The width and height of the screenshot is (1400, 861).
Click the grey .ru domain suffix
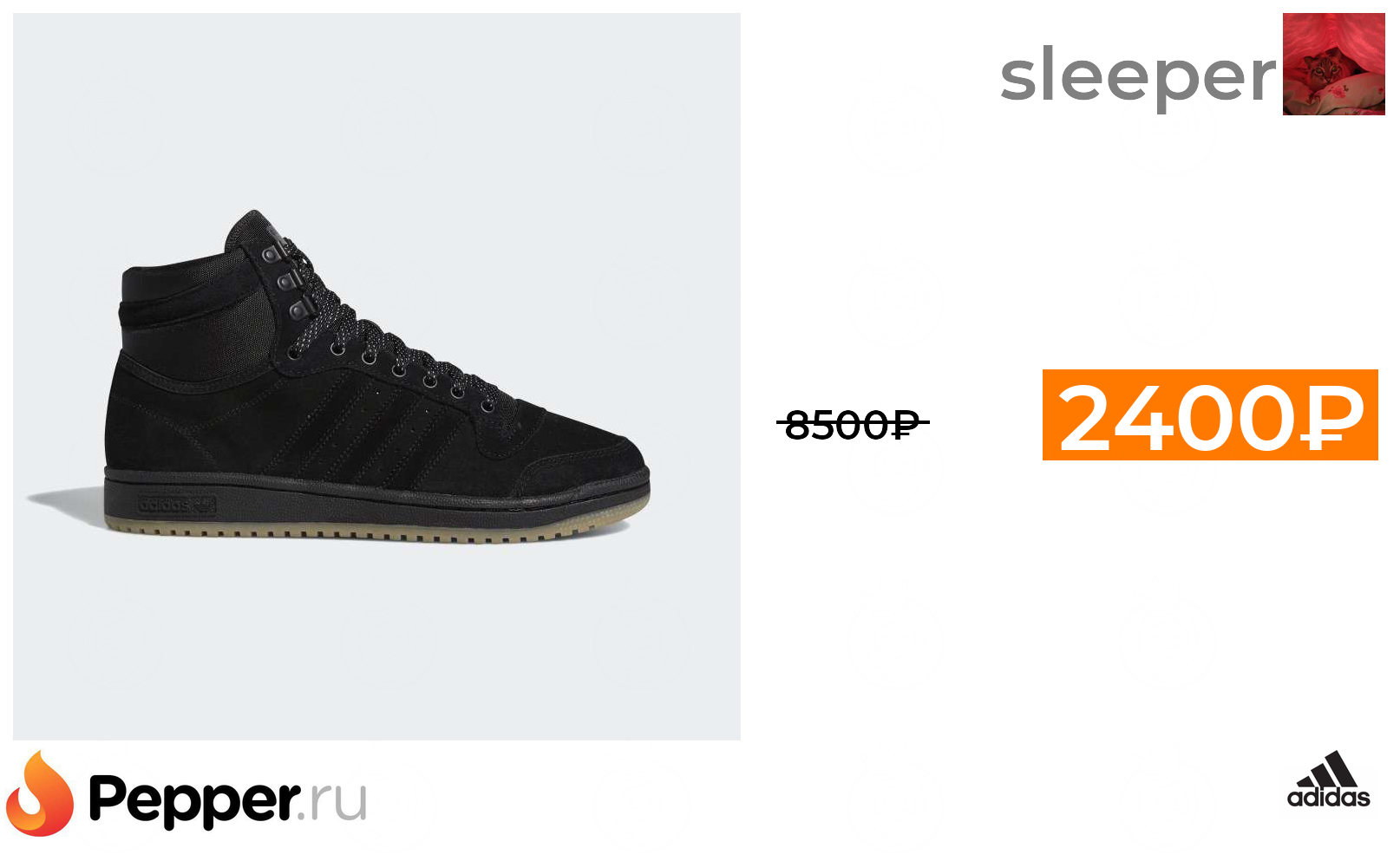tap(335, 799)
